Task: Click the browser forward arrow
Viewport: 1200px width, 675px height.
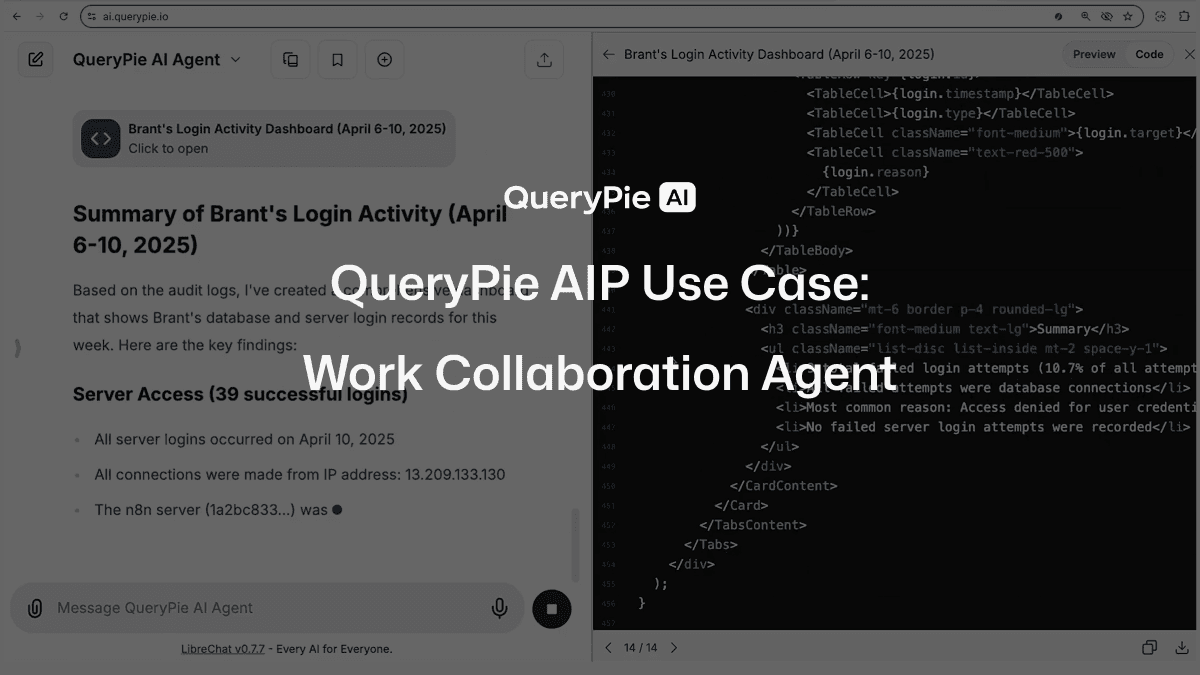Action: click(40, 17)
